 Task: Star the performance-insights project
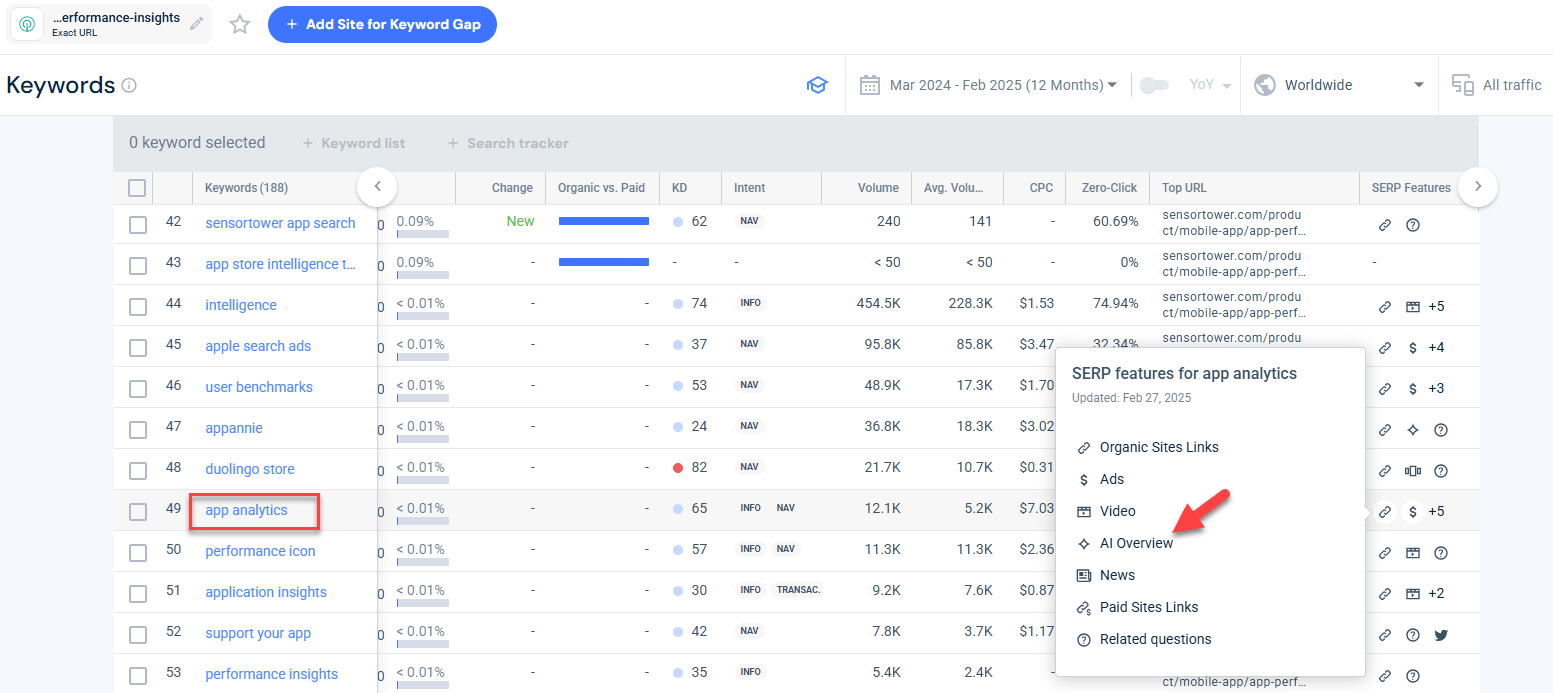[239, 23]
